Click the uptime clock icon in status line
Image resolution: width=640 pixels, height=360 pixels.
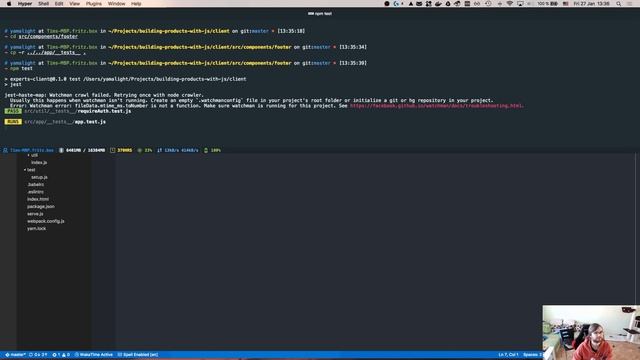click(x=112, y=150)
